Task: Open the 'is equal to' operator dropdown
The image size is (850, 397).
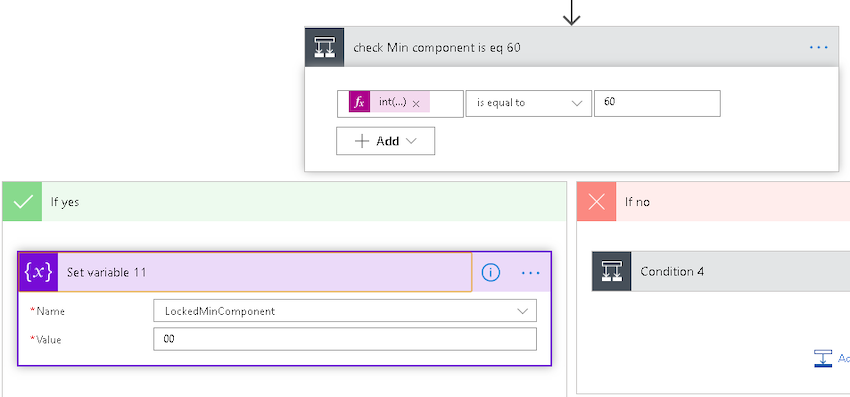Action: [529, 103]
